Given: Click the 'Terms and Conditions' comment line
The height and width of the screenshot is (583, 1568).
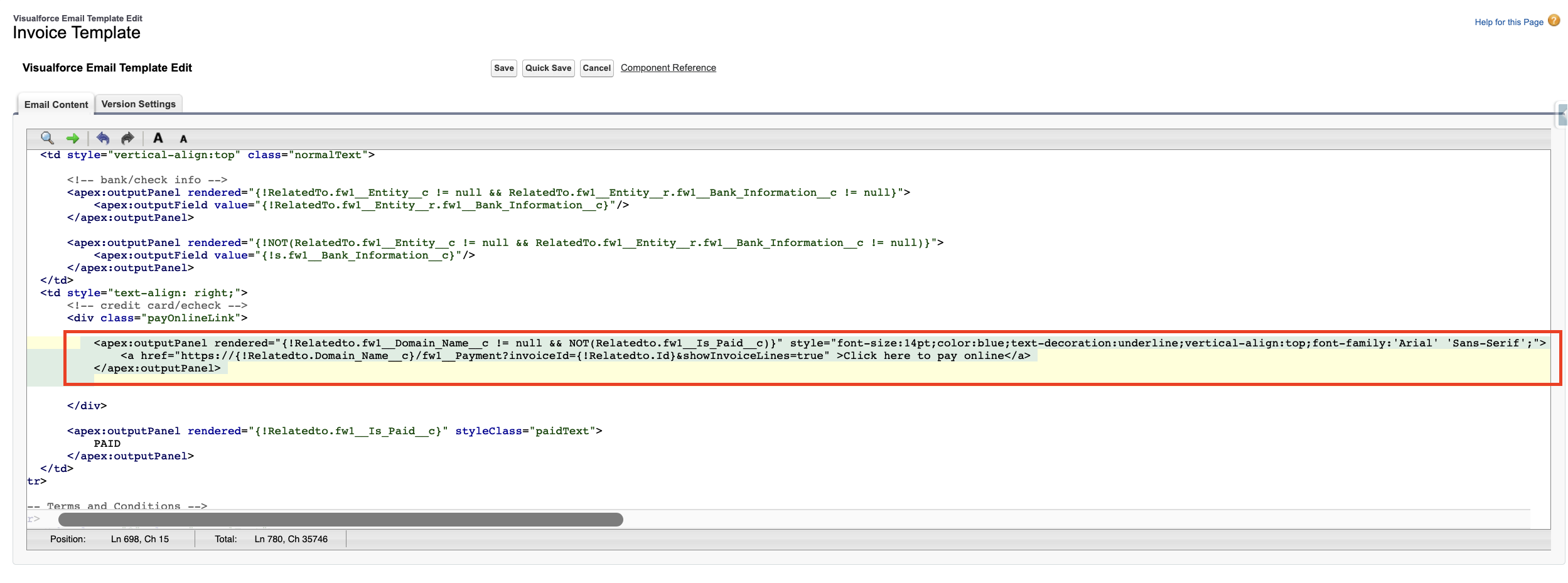Looking at the screenshot, I should click(117, 506).
